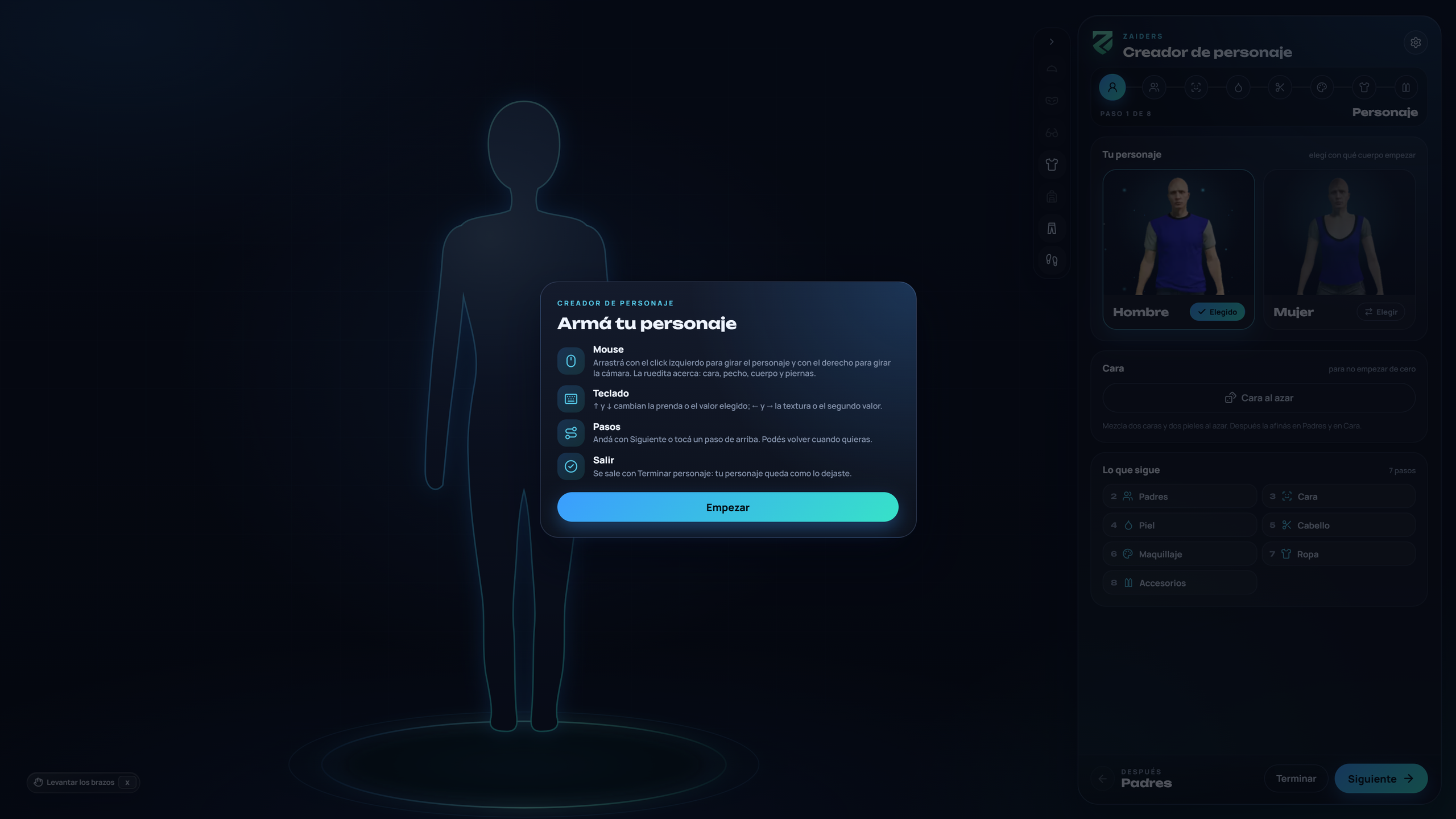Screen dimensions: 1456x819
Task: Select the hat icon in the side strip
Action: (1052, 69)
